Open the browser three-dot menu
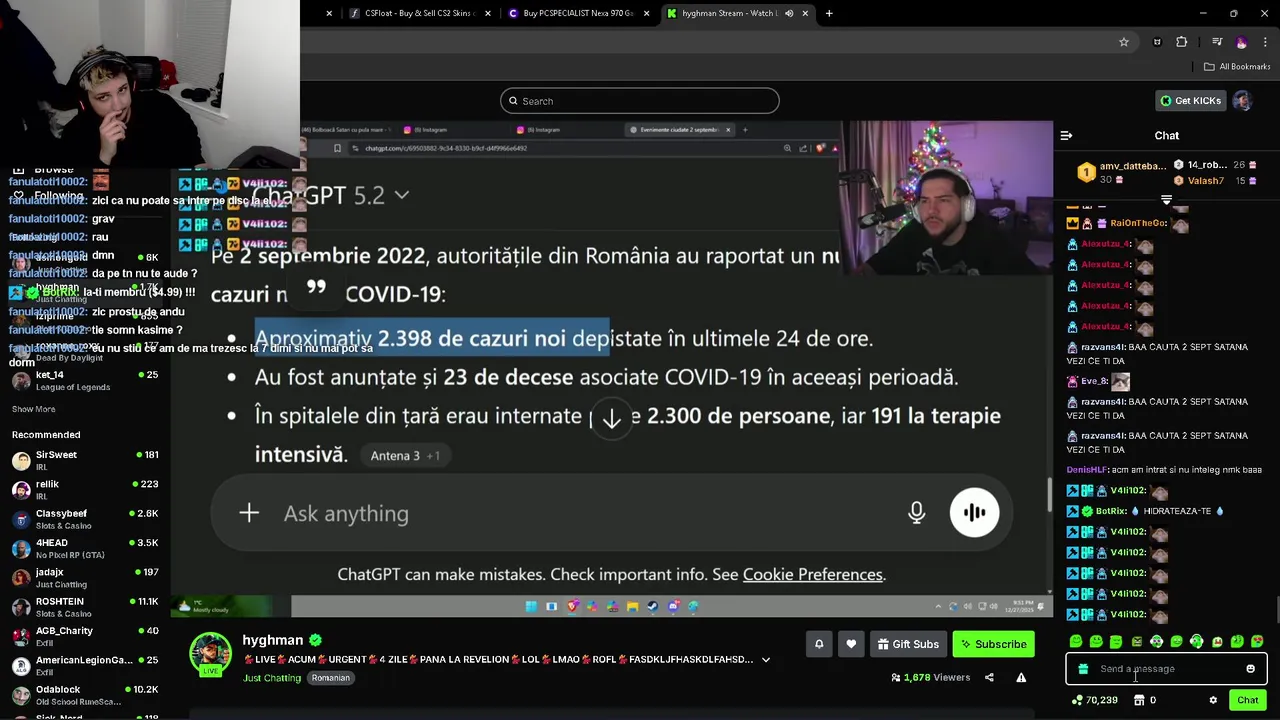This screenshot has height=720, width=1280. click(x=1266, y=42)
